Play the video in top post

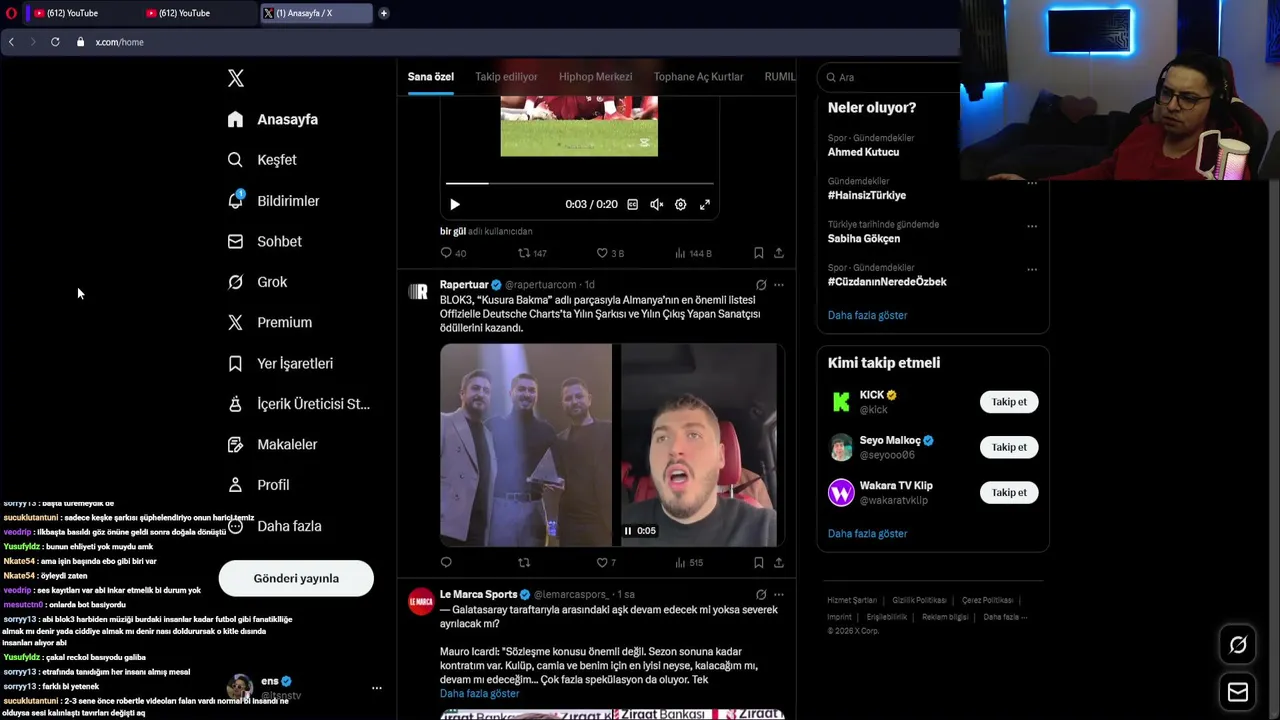click(x=455, y=204)
